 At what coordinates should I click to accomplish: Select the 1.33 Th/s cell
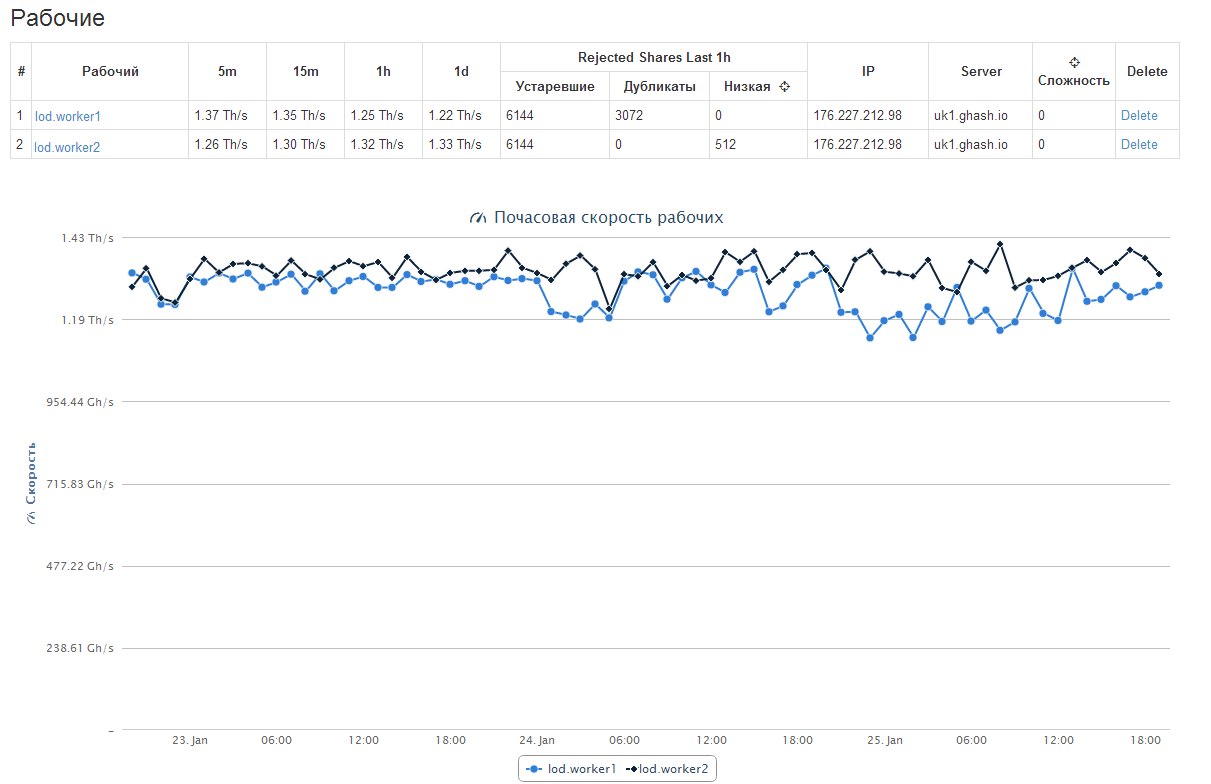tap(461, 145)
